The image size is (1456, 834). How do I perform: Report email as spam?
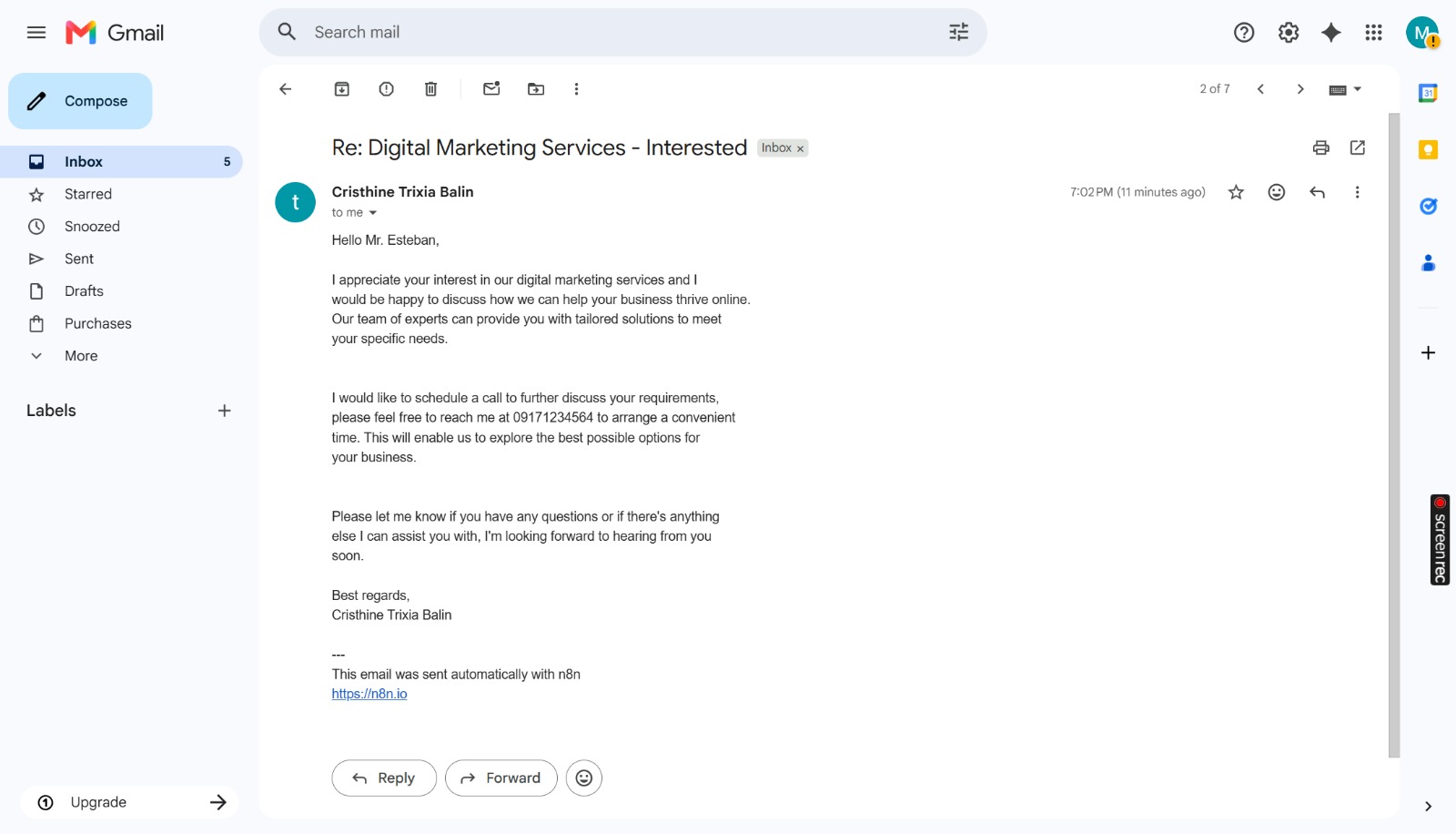[x=387, y=89]
